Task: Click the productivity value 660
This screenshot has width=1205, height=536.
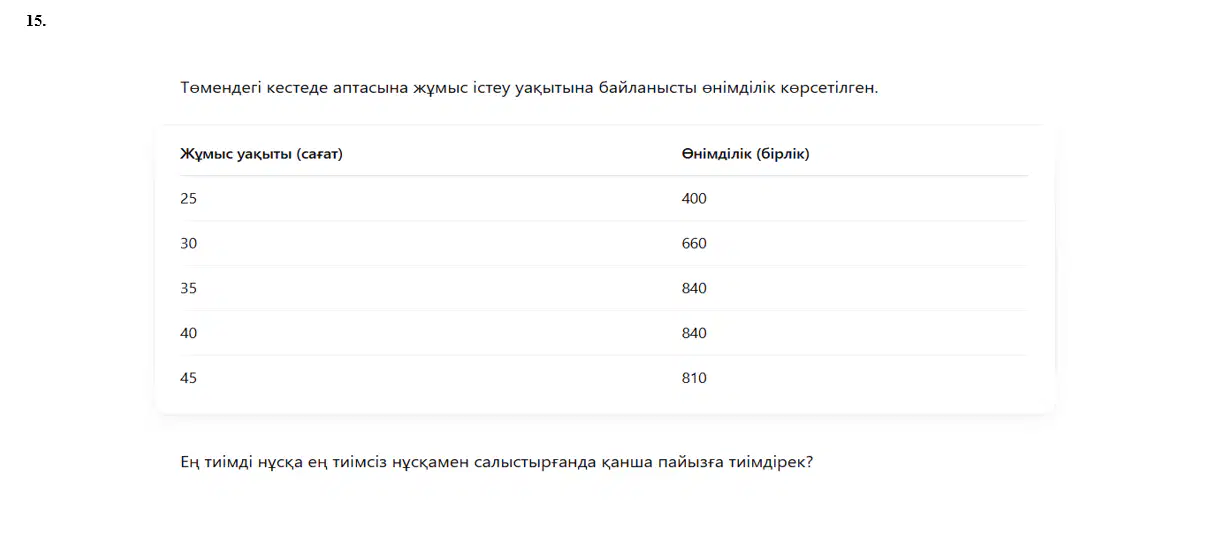Action: pyautogui.click(x=694, y=243)
